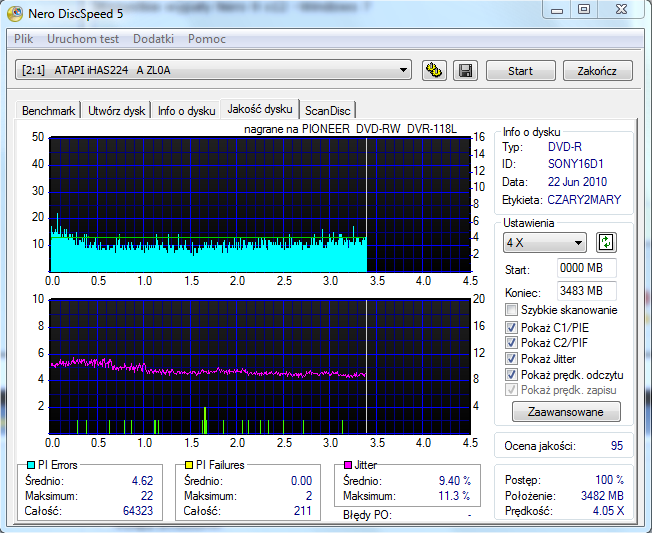This screenshot has height=533, width=652.
Task: Click the progress value 100 %
Action: click(610, 480)
